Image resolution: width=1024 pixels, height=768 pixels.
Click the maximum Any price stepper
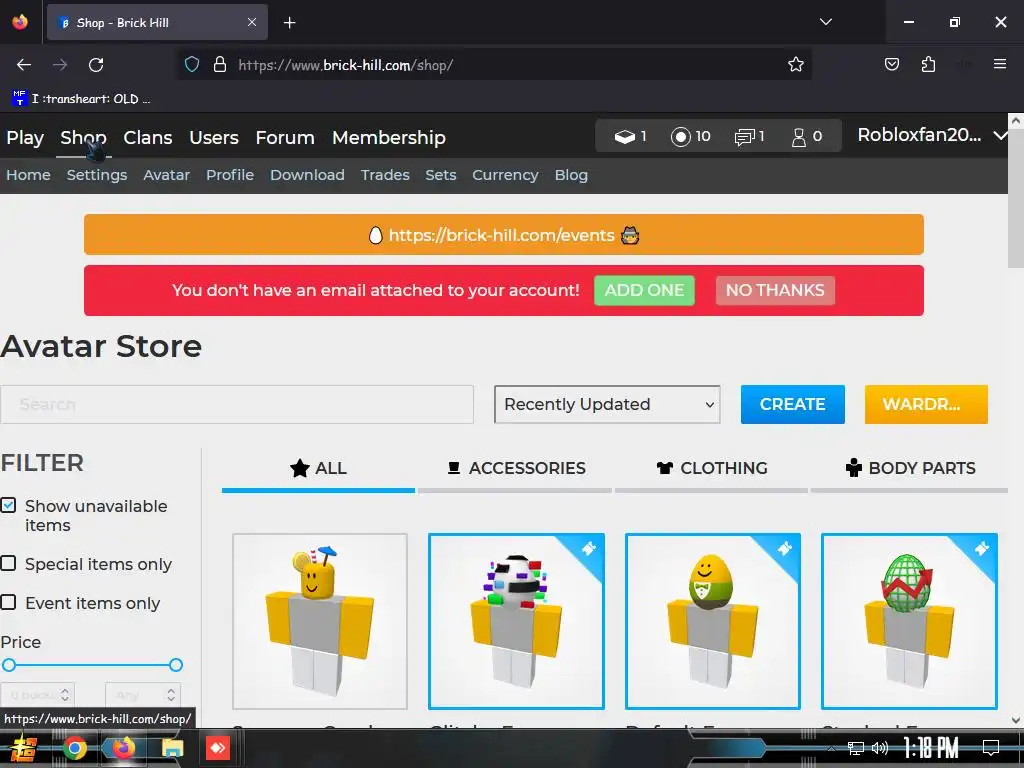170,695
